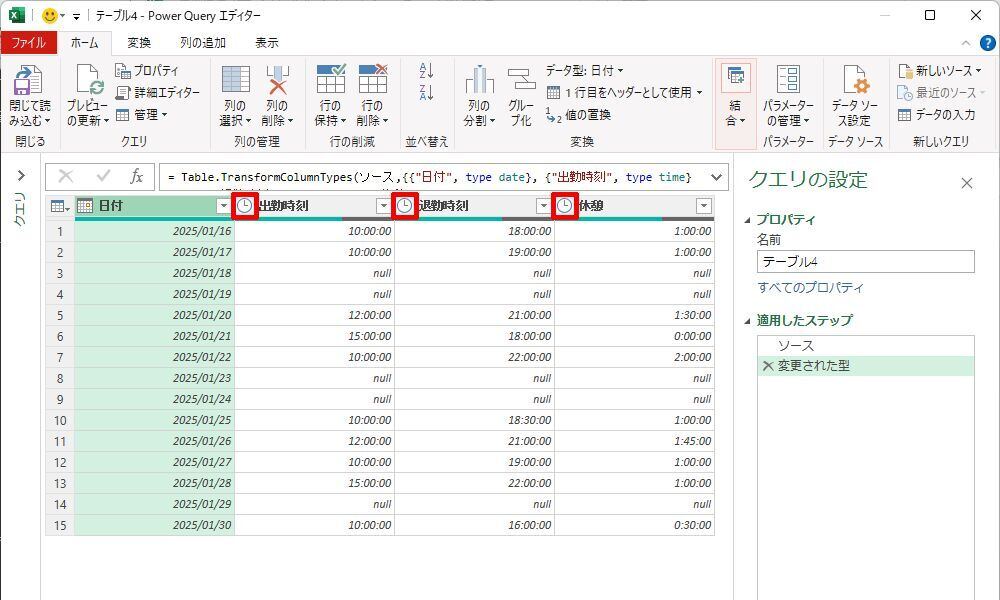Switch to the Add Column tab (列の追加)

coord(203,43)
